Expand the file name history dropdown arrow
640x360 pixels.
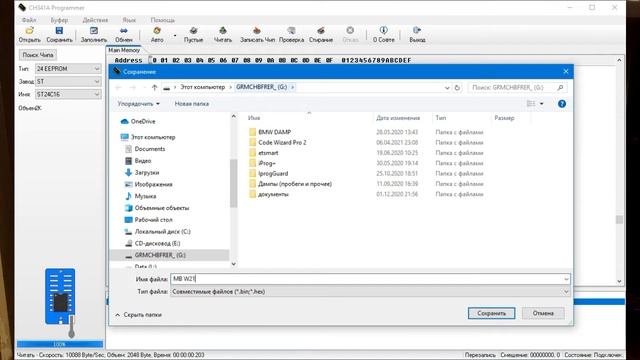(x=566, y=279)
